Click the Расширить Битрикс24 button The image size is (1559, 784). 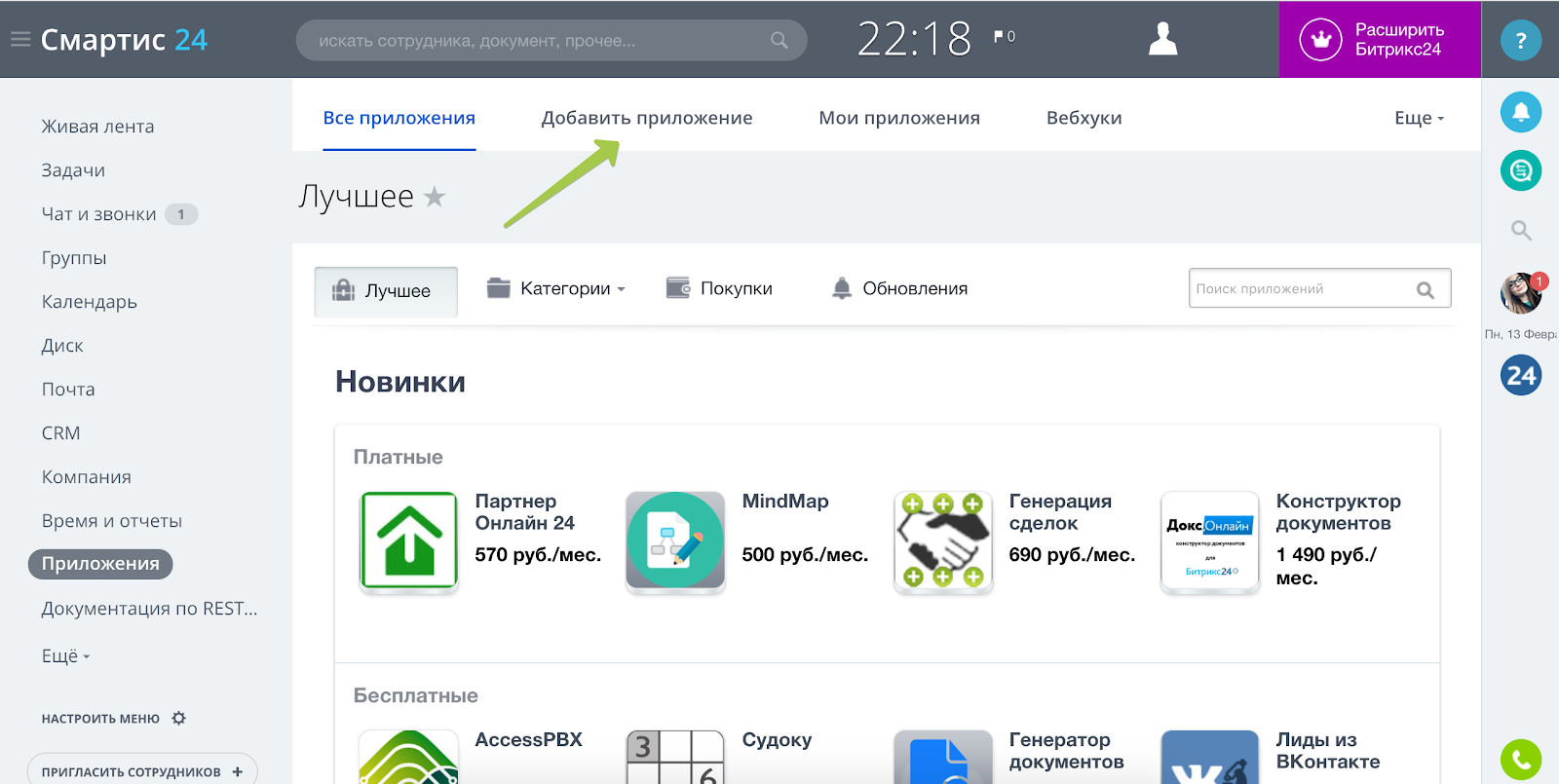[x=1379, y=40]
